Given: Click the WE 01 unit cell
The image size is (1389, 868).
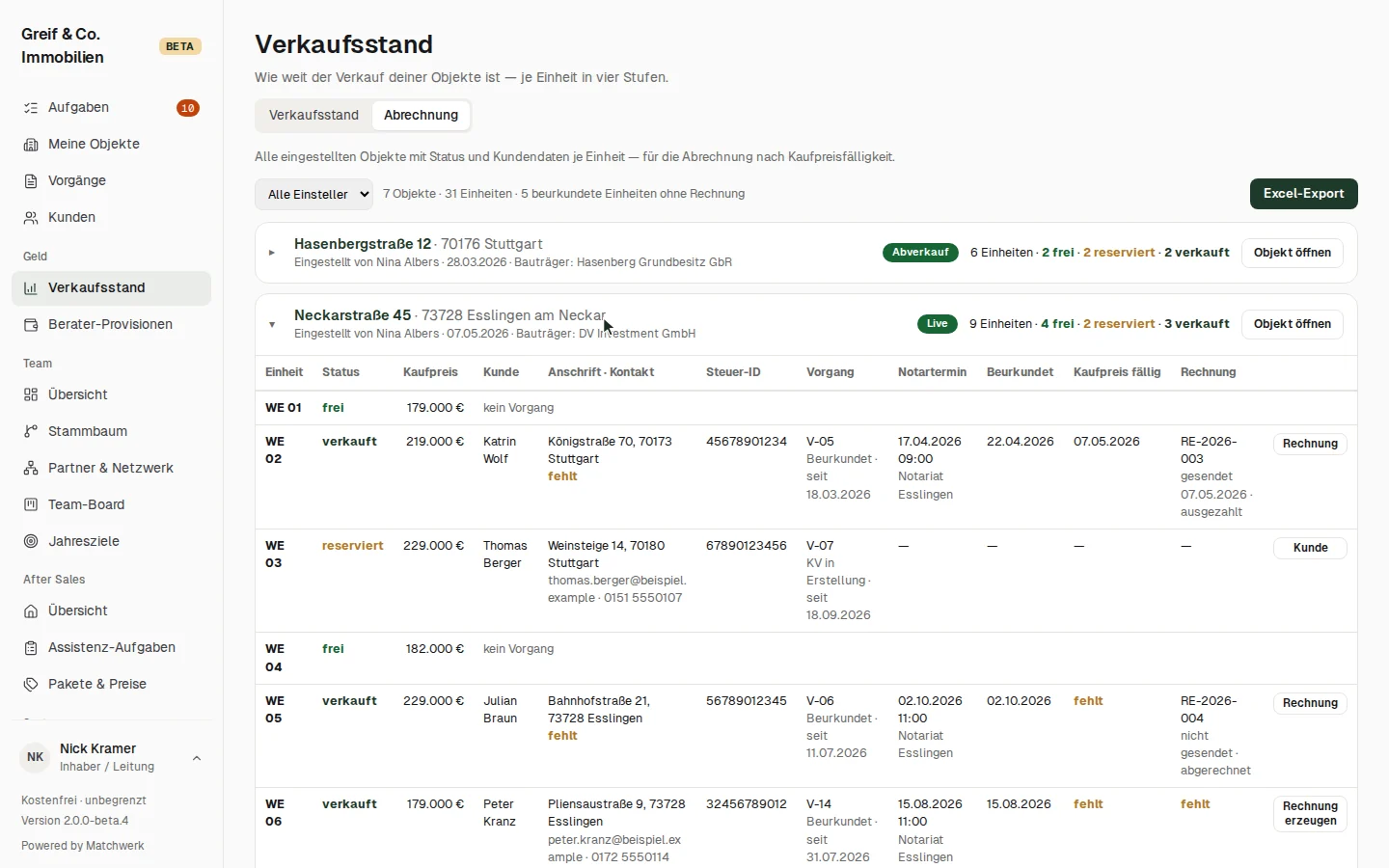Looking at the screenshot, I should 284,408.
